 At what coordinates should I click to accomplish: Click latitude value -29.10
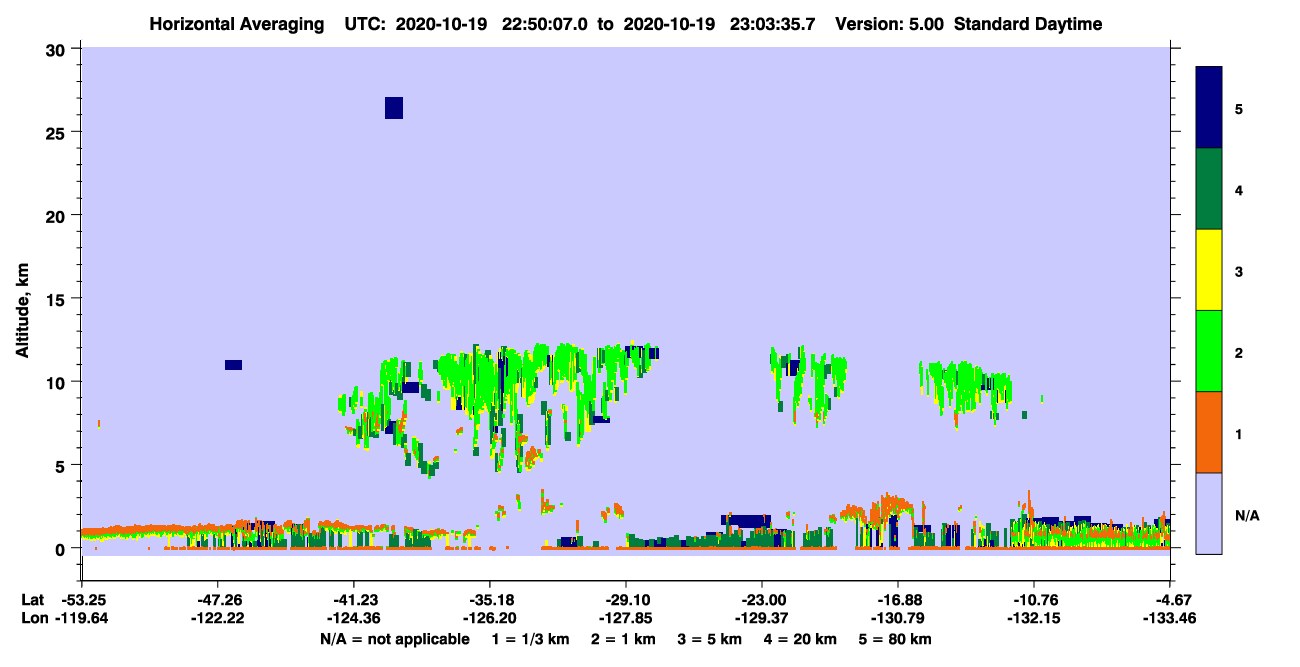[626, 600]
